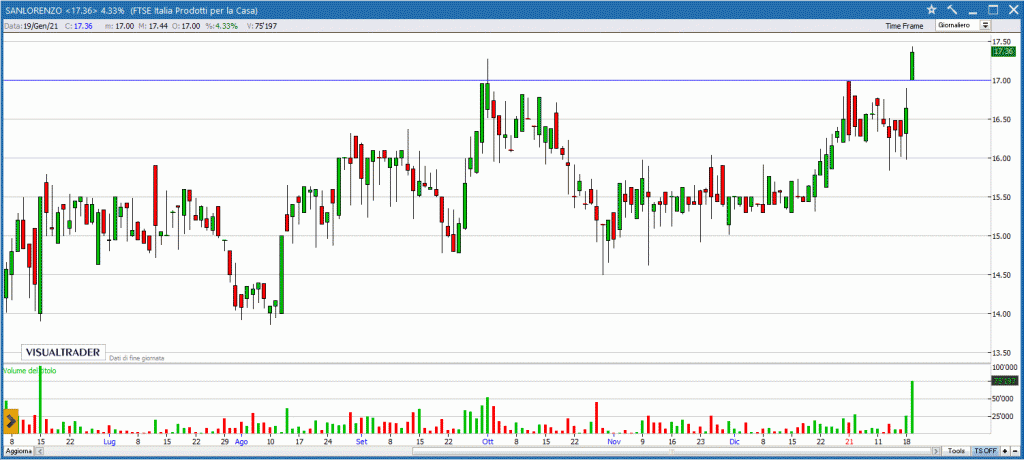Click the 'V: 75'197' volume value in header

click(x=263, y=26)
